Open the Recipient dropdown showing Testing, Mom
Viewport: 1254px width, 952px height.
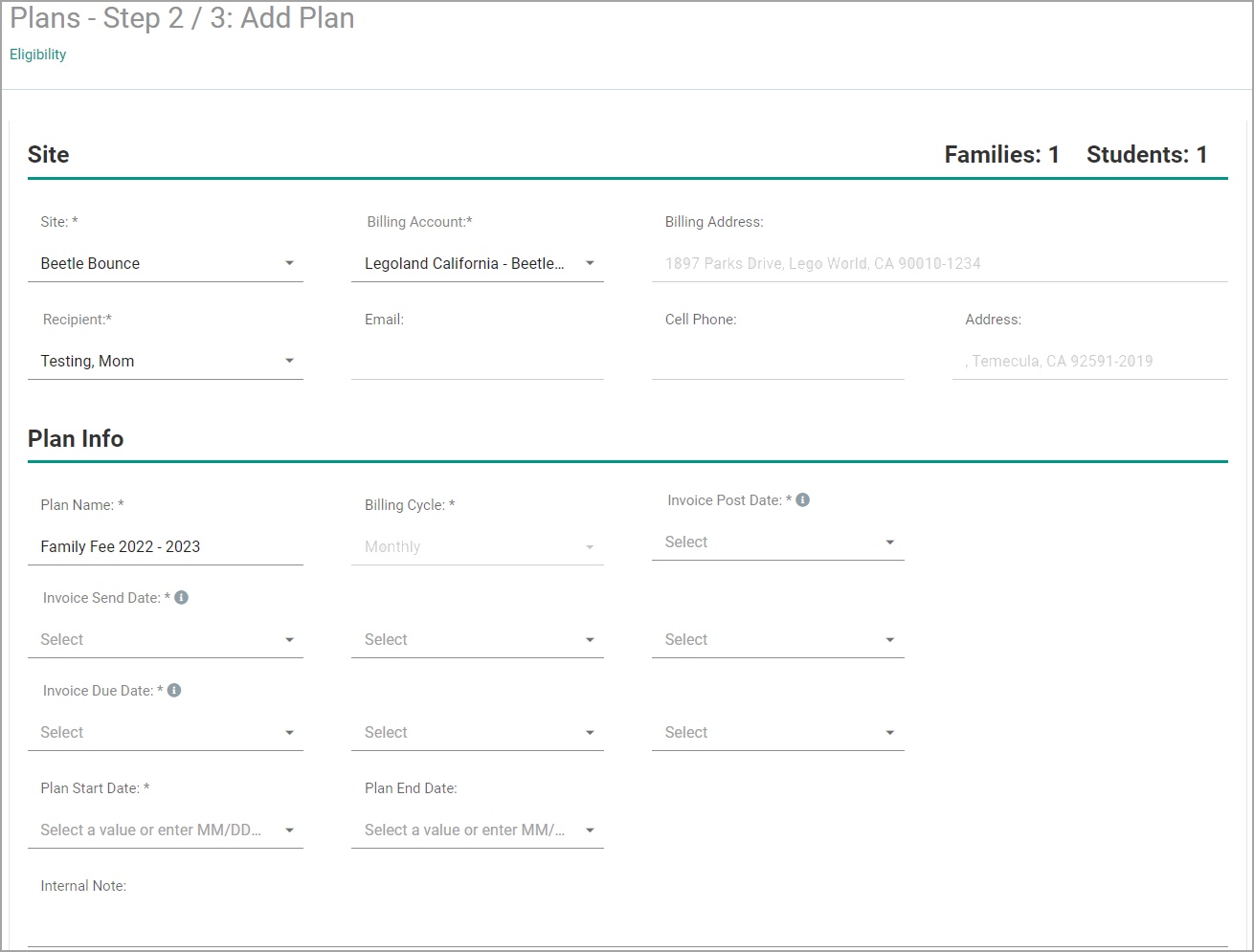166,361
